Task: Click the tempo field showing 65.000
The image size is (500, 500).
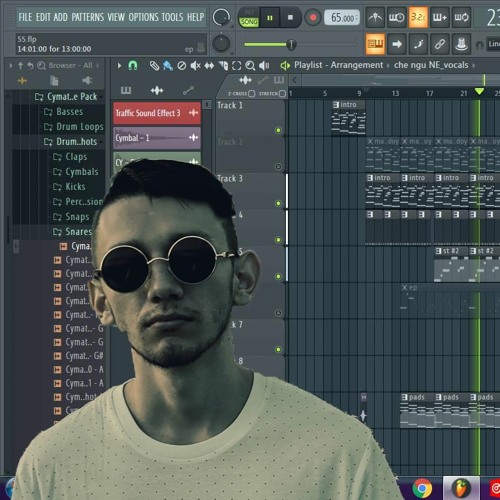Action: pyautogui.click(x=342, y=18)
